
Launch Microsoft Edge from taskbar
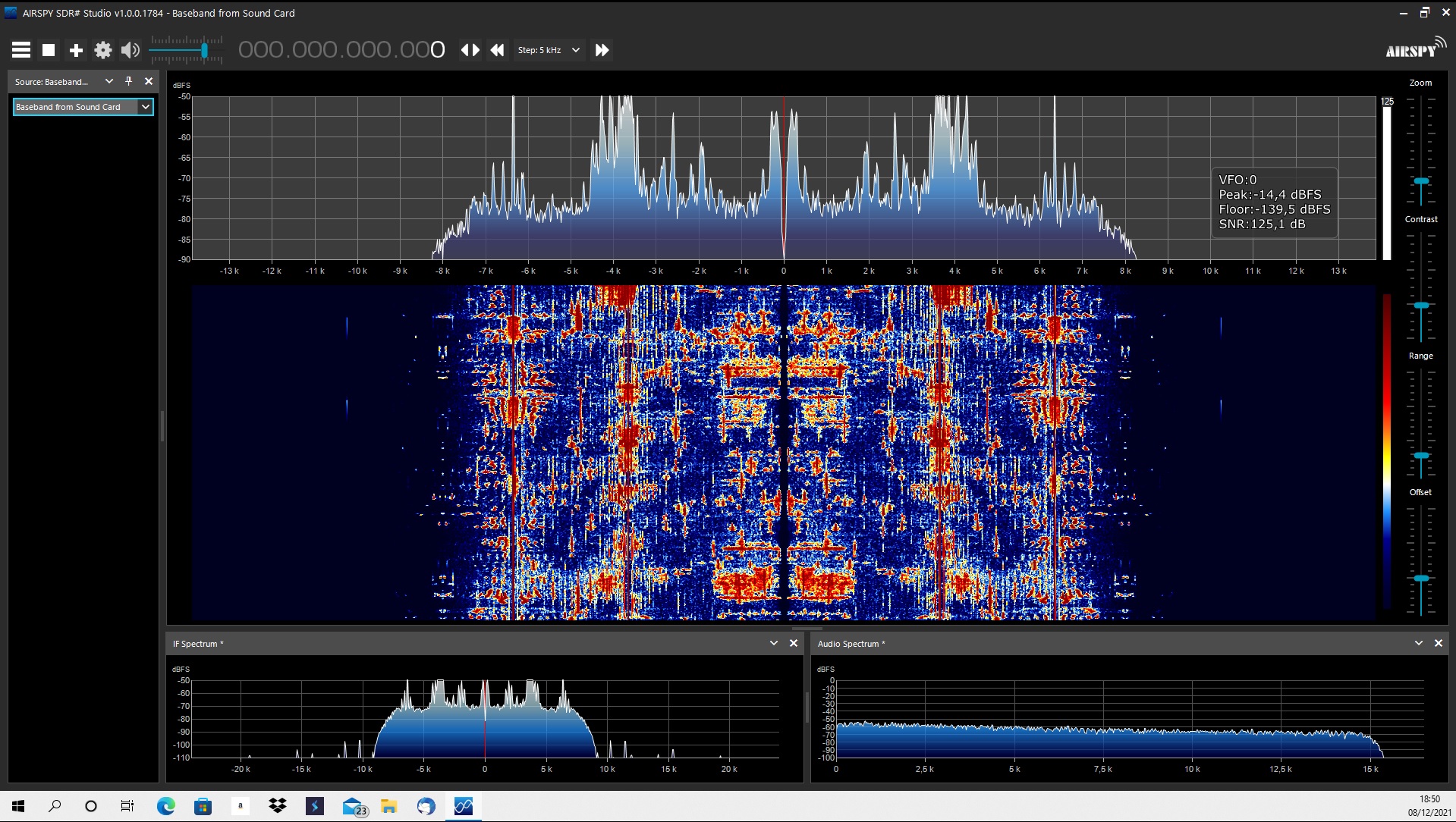(x=165, y=806)
